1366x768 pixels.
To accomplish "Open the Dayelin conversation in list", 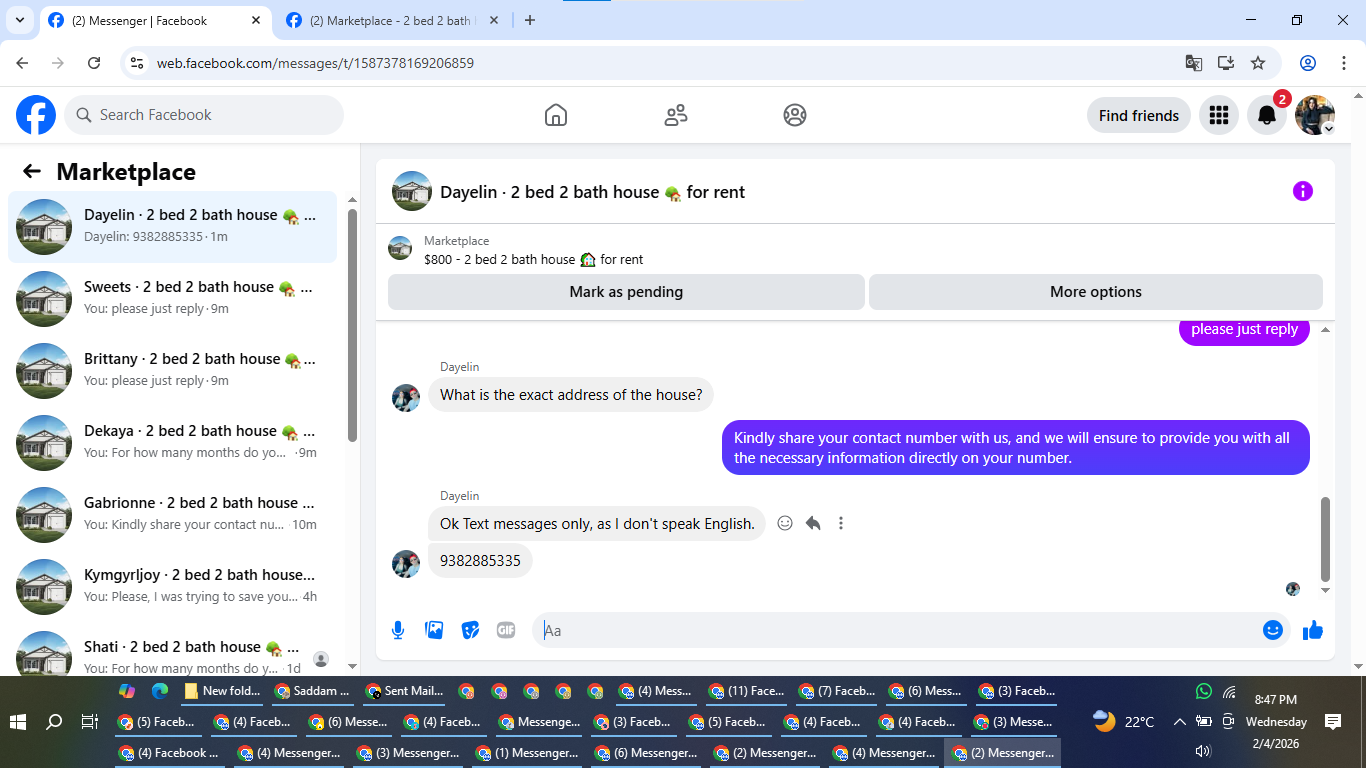I will coord(173,227).
